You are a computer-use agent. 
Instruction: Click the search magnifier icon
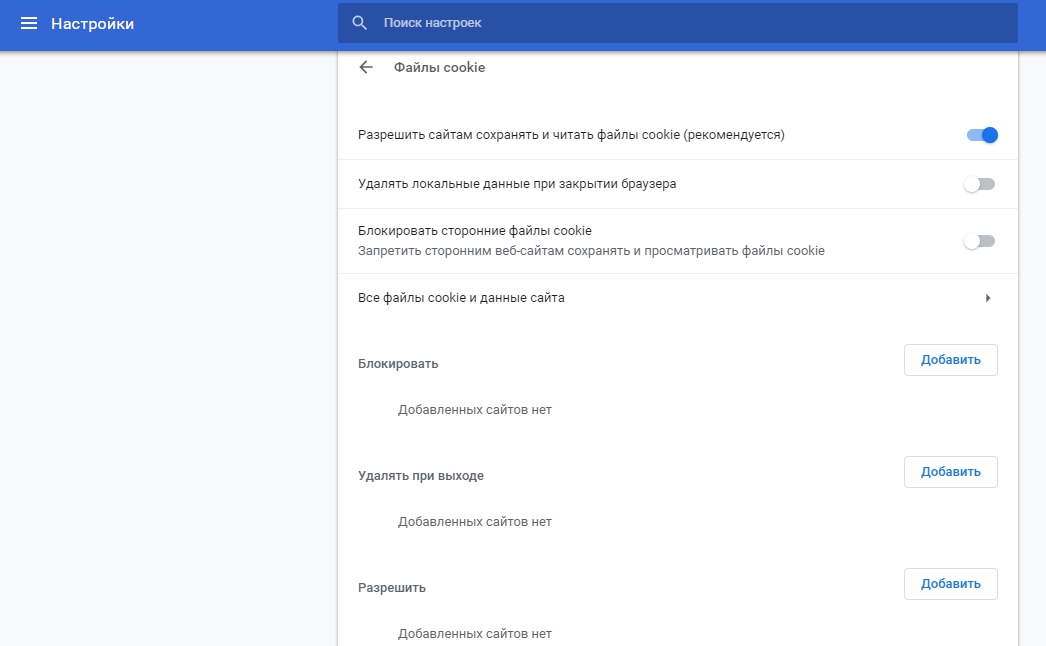coord(359,22)
